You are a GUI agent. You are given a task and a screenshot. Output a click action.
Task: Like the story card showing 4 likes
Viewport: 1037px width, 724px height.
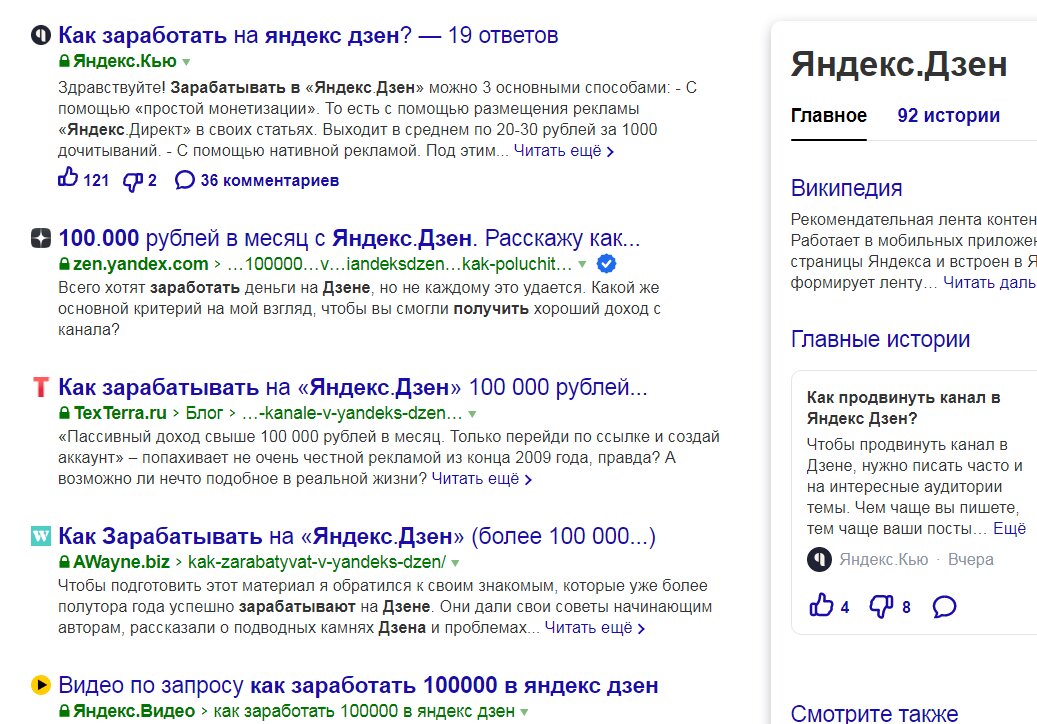click(x=821, y=605)
